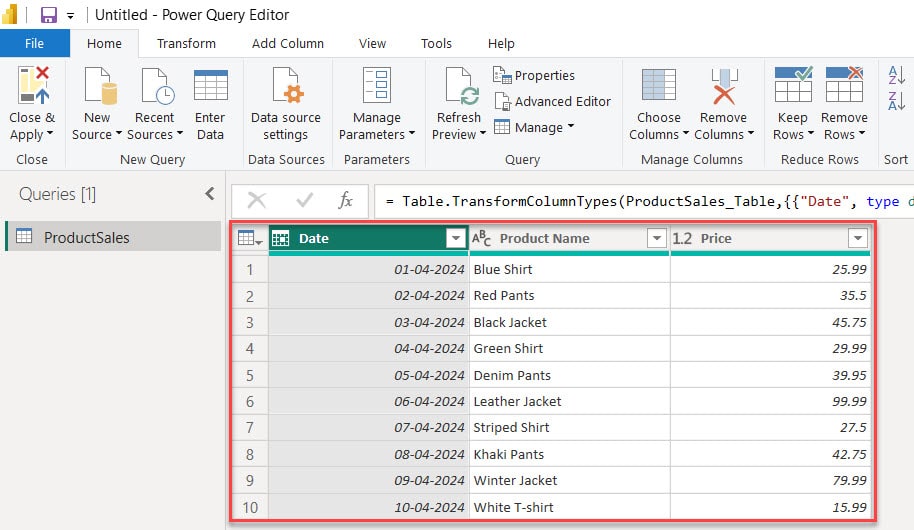
Task: Switch to the Tools tab
Action: click(436, 43)
